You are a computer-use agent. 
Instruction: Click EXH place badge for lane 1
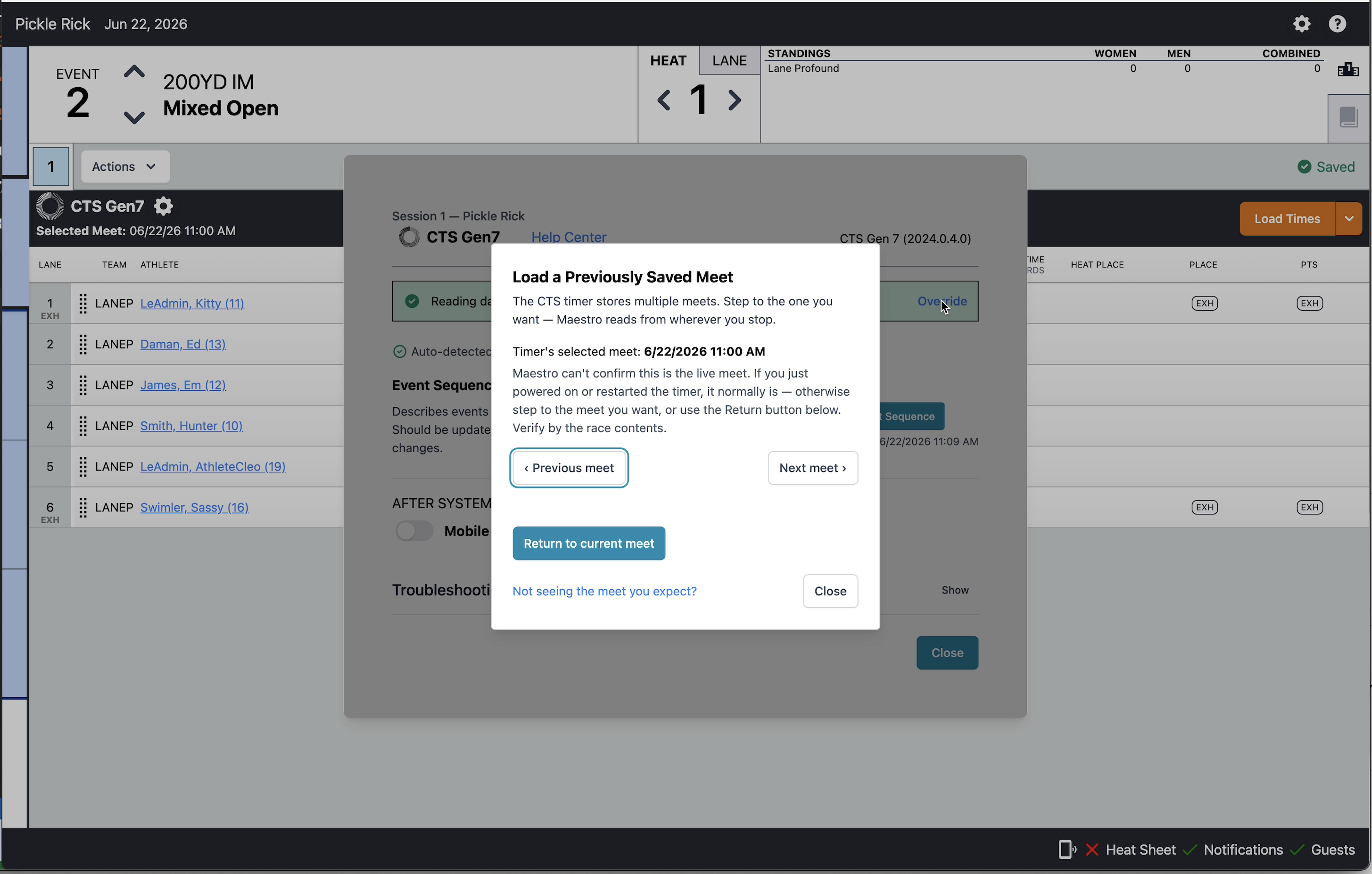click(x=1205, y=304)
